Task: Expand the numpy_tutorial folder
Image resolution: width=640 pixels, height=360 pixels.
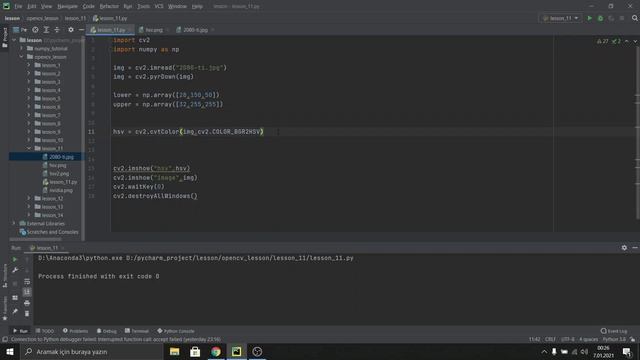Action: 22,49
